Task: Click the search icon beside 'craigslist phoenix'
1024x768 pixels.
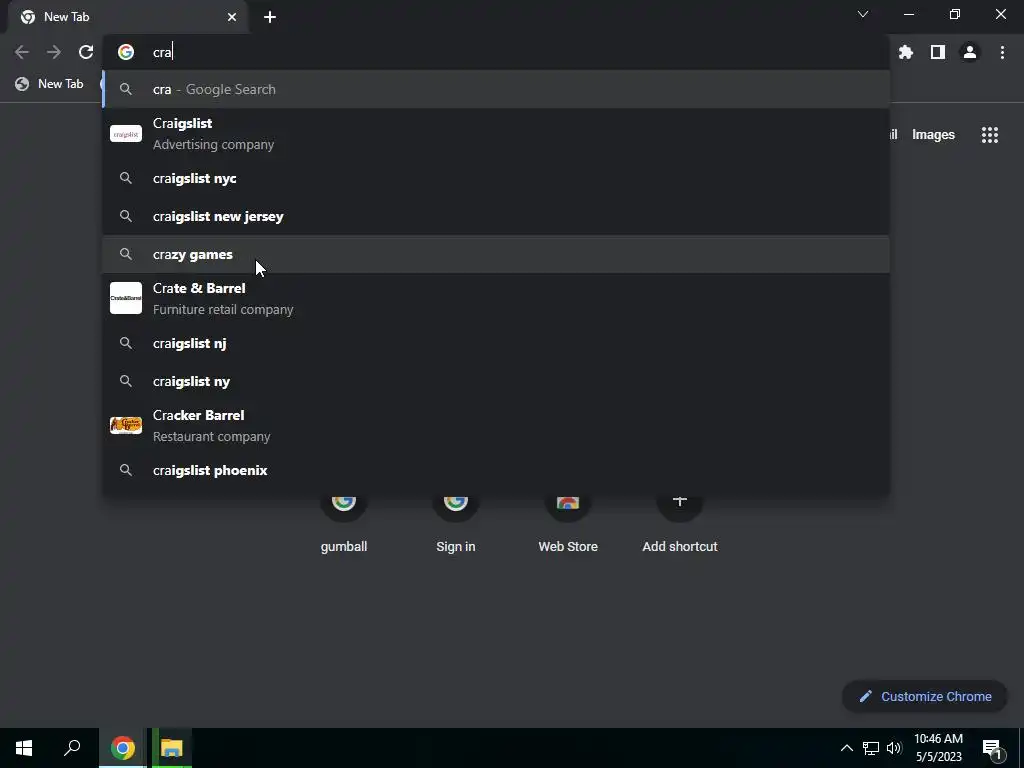Action: 126,470
